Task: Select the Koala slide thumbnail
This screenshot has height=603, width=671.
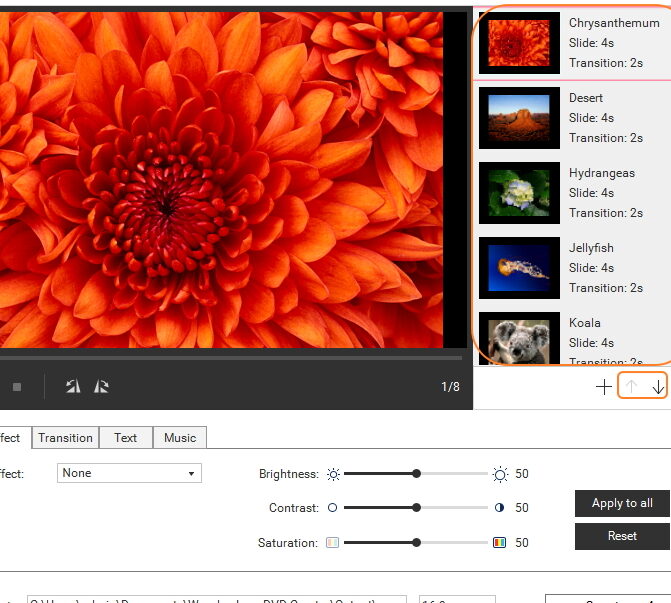Action: 519,339
